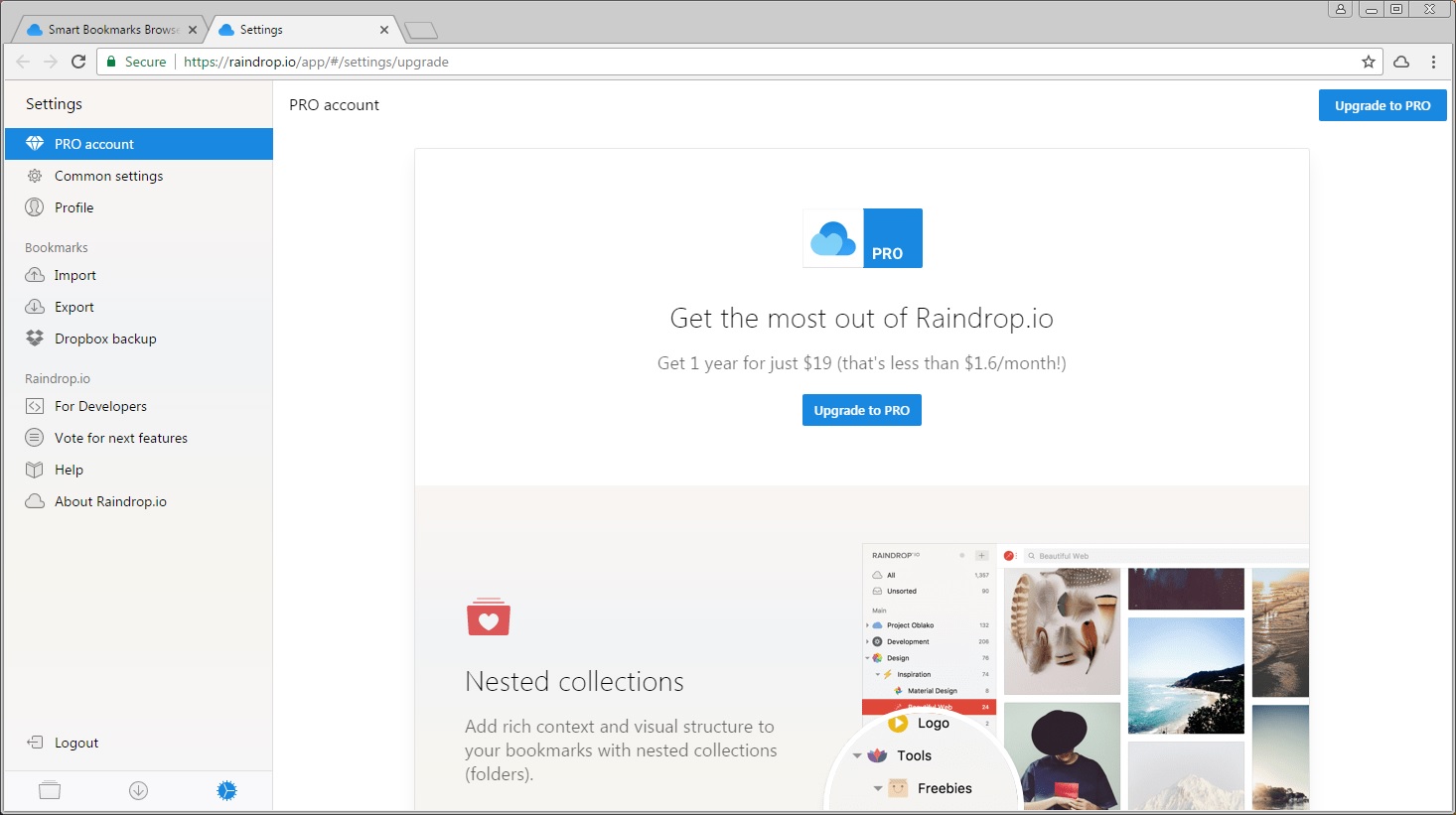Click the diamond icon beside PRO account
This screenshot has height=815, width=1456.
[35, 144]
